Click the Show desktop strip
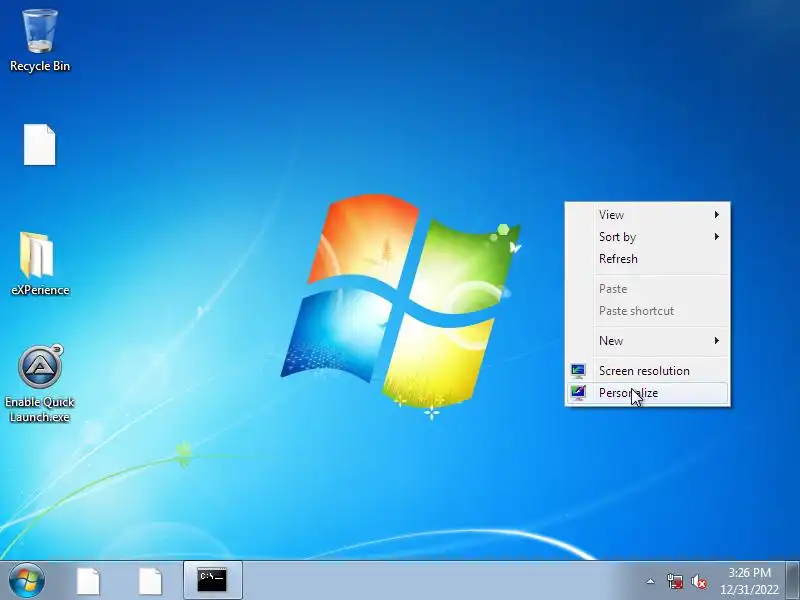Image resolution: width=800 pixels, height=600 pixels. pyautogui.click(x=793, y=581)
